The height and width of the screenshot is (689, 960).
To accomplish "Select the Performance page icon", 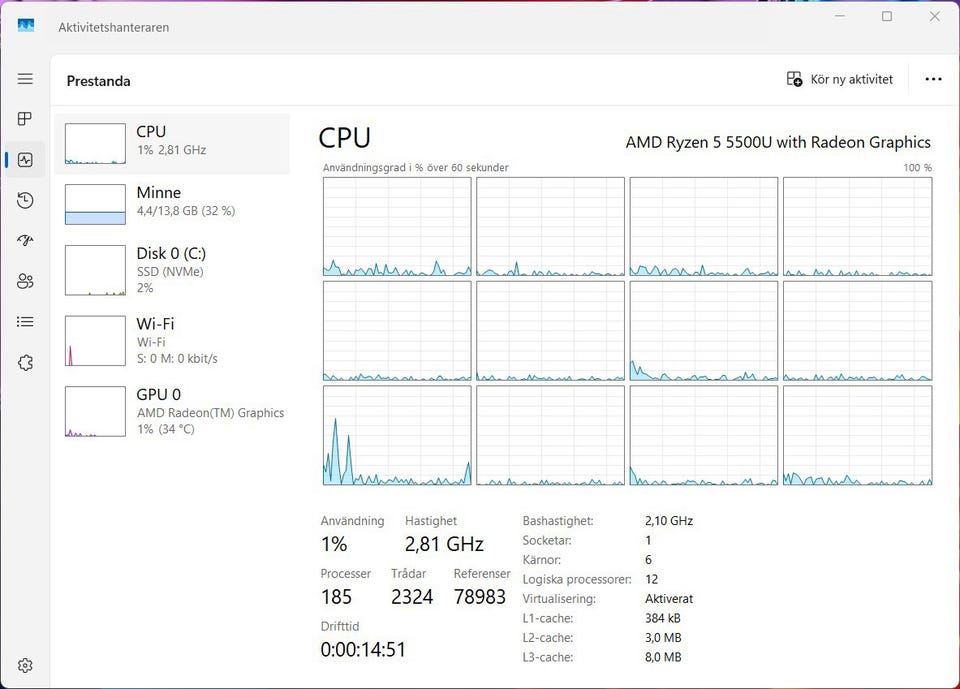I will 25,160.
